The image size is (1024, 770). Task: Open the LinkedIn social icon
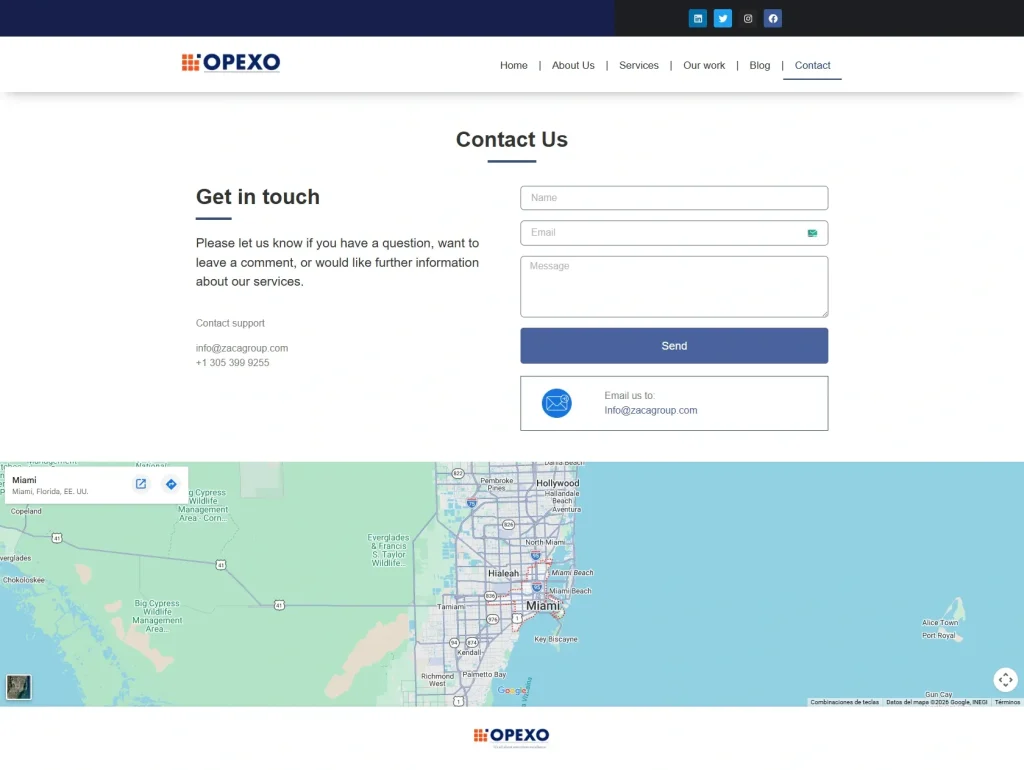pos(697,18)
